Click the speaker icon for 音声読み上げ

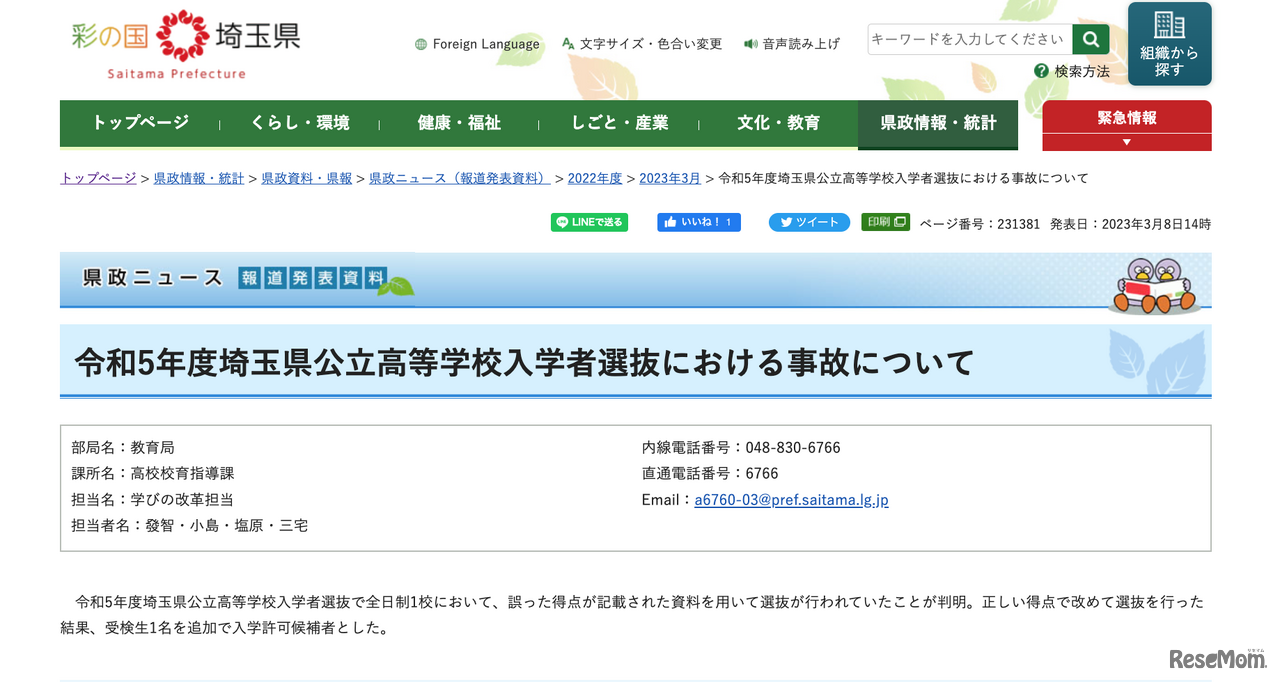[751, 44]
